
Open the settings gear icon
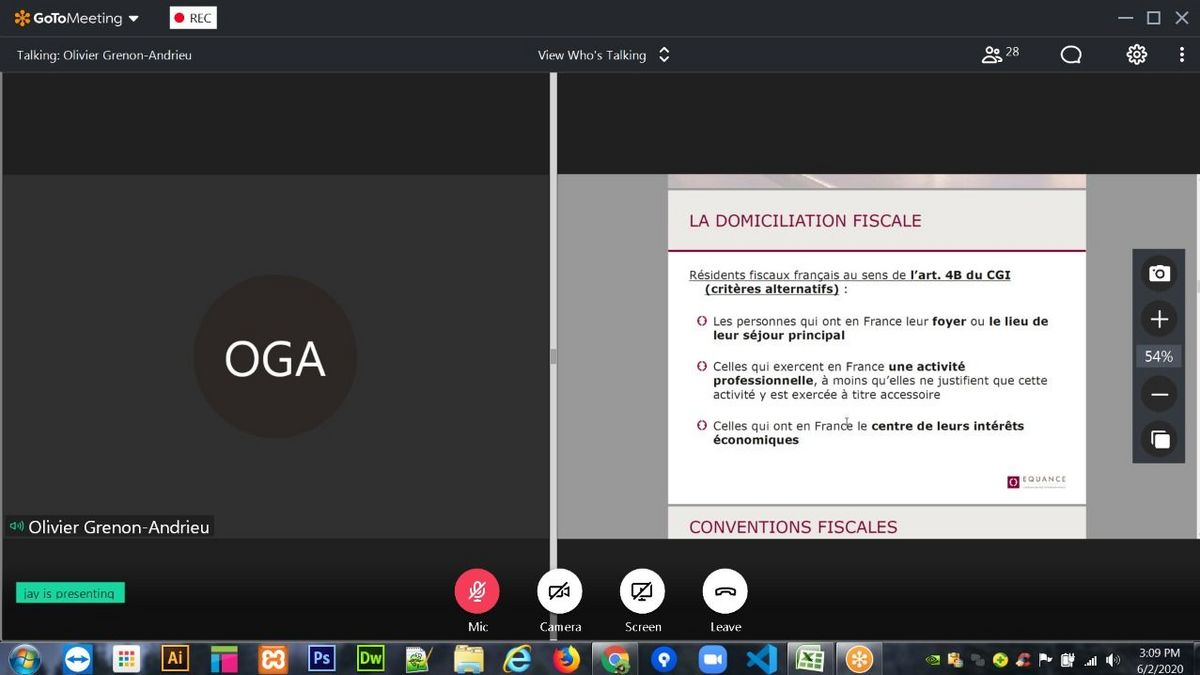(1137, 55)
